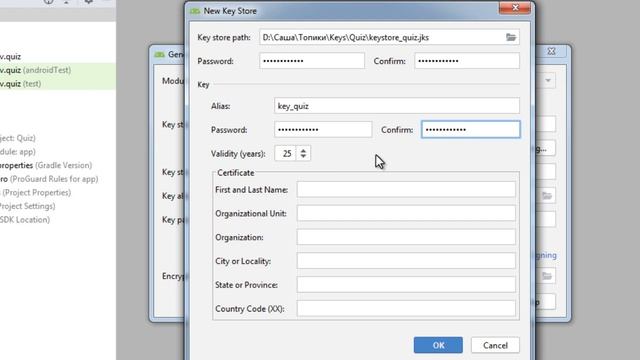Click the Android icon in New Key Store title
640x360 pixels.
tap(195, 11)
